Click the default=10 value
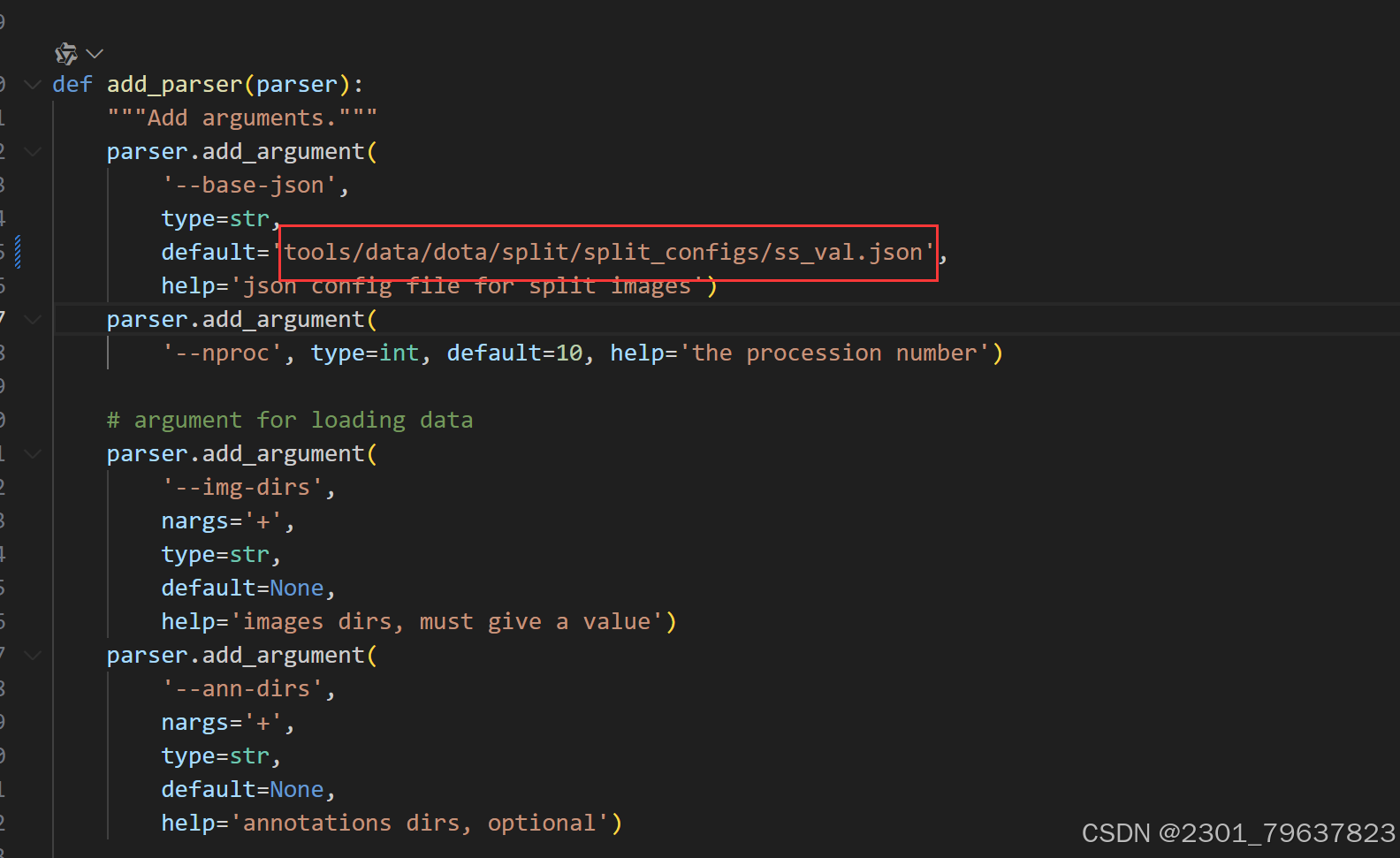Viewport: 1400px width, 858px height. click(514, 353)
